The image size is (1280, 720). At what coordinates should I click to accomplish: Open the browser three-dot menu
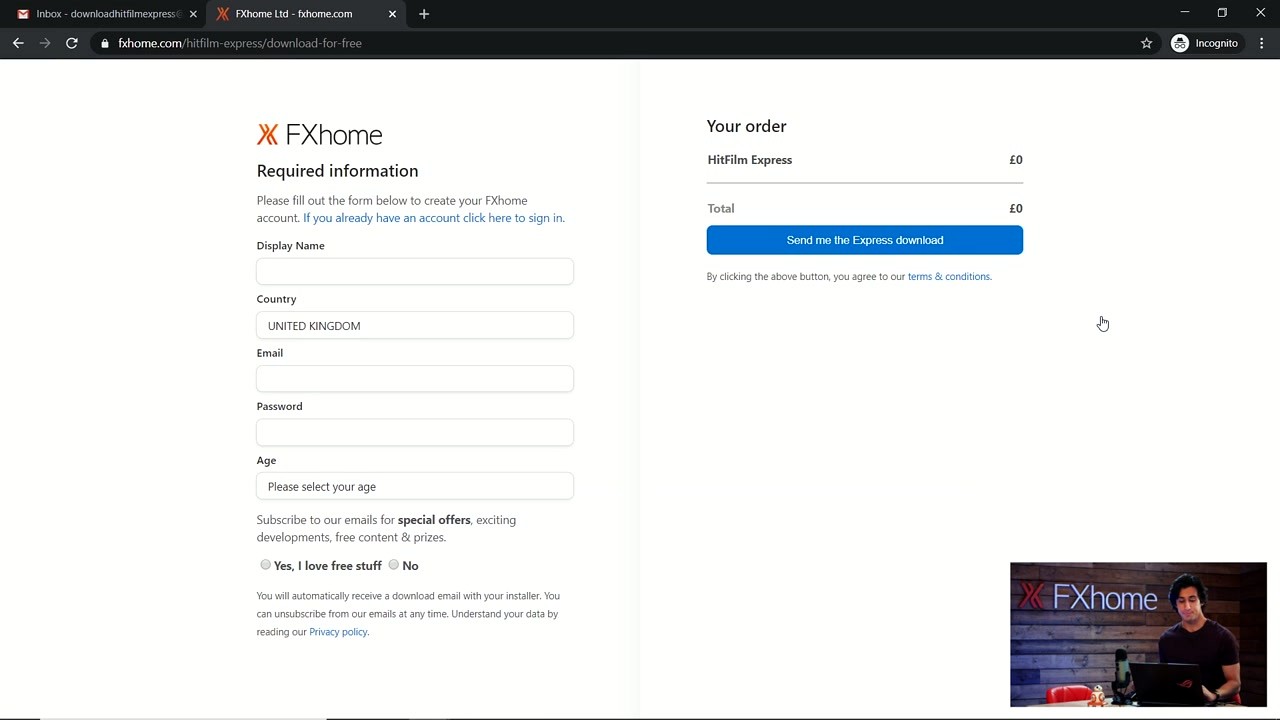tap(1261, 43)
